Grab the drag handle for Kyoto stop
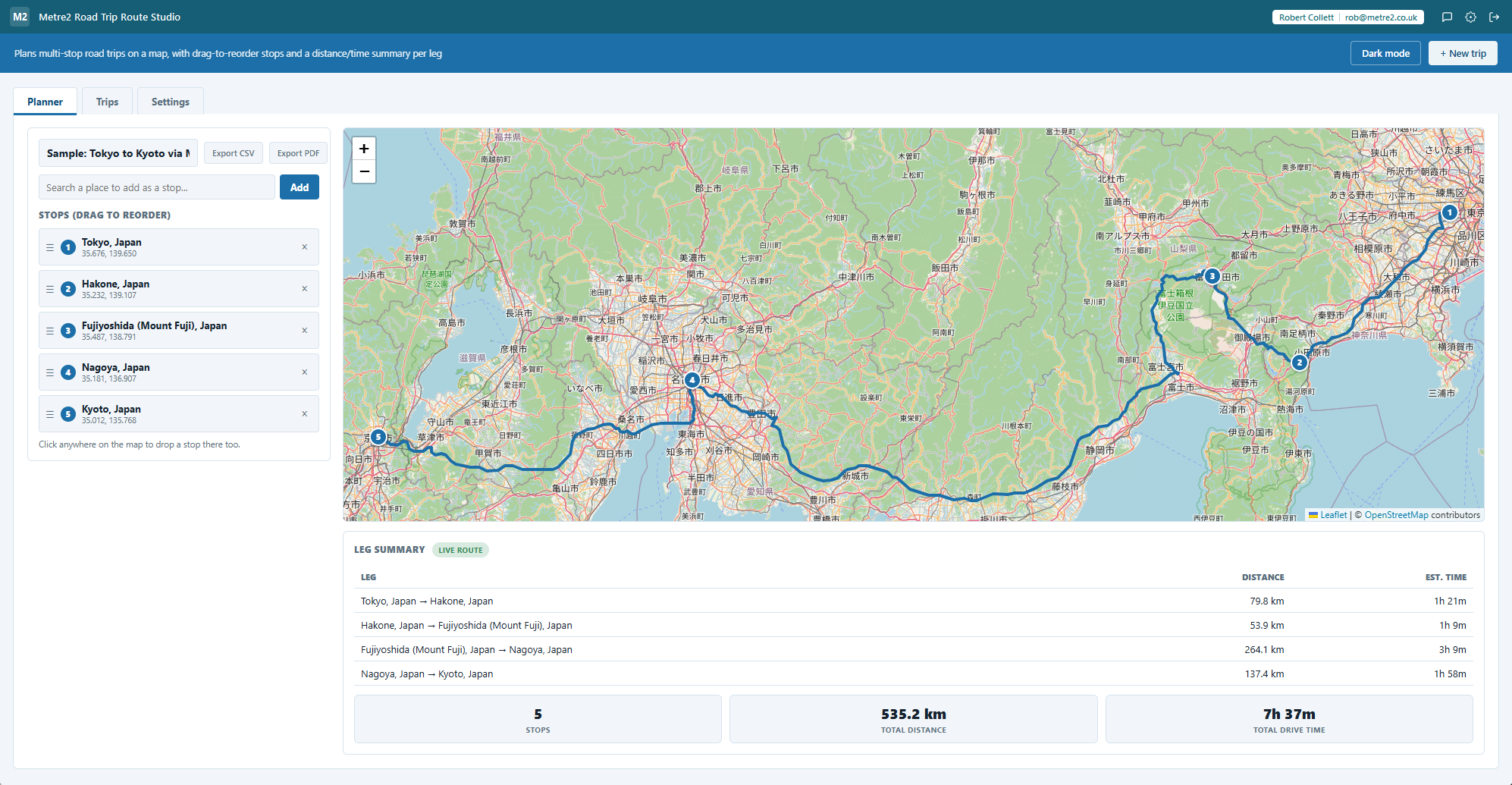This screenshot has height=785, width=1512. tap(50, 414)
